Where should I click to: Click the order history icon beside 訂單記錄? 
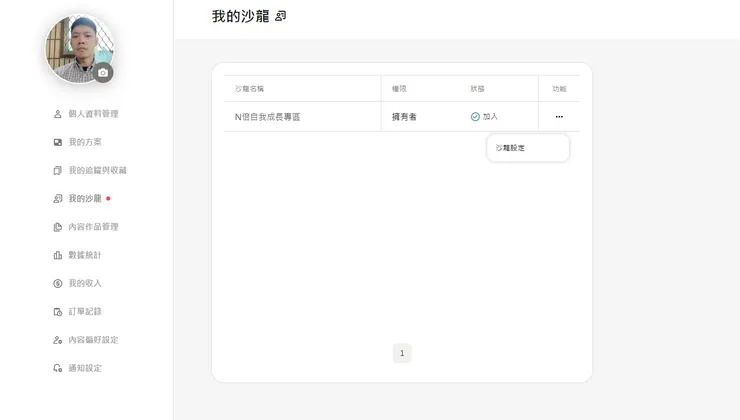[58, 312]
